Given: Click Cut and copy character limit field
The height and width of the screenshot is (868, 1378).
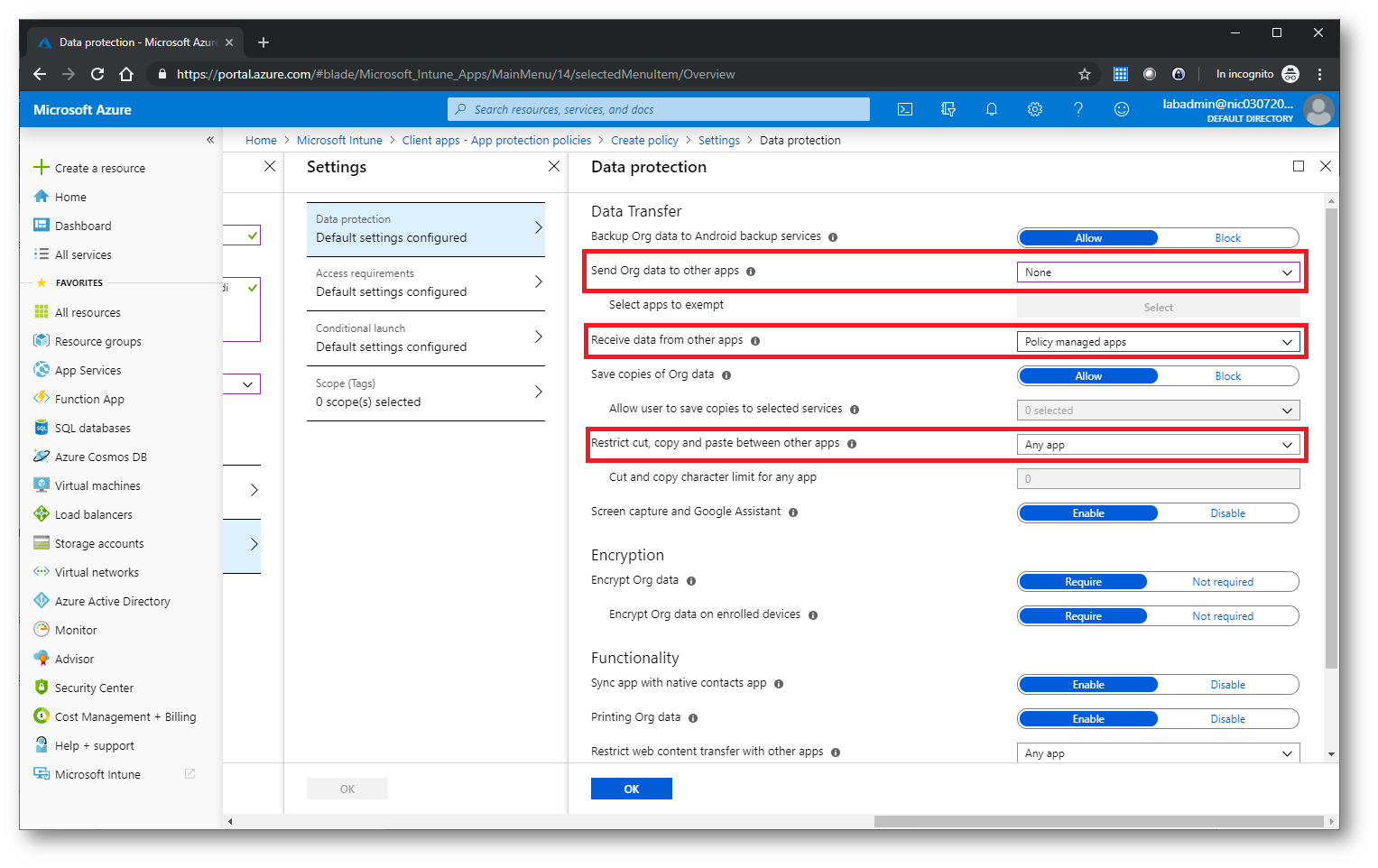Looking at the screenshot, I should pyautogui.click(x=1159, y=479).
